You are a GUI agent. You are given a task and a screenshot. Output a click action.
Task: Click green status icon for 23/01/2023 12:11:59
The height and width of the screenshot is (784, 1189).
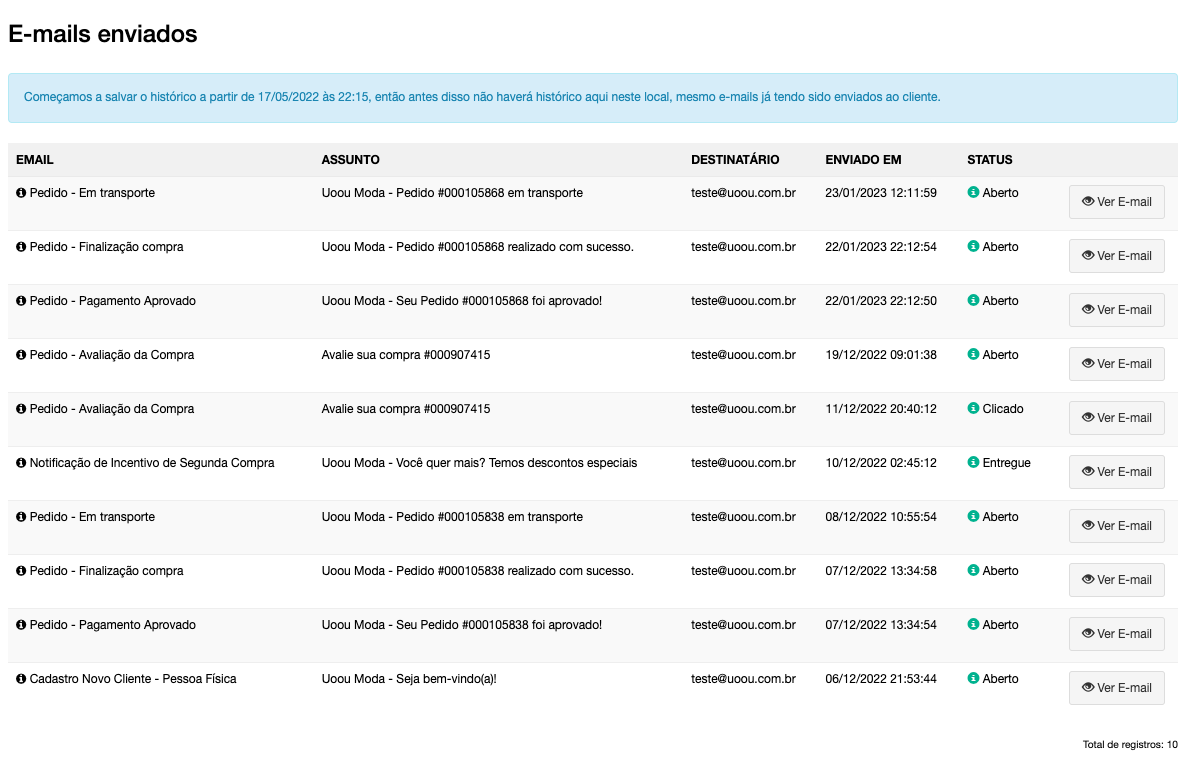973,192
